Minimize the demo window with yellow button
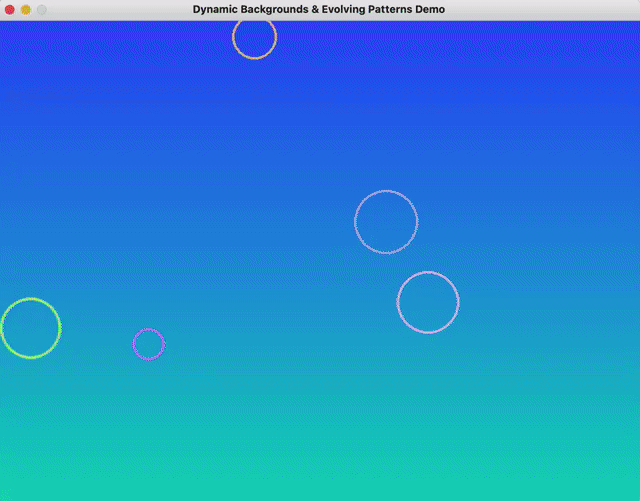 25,9
